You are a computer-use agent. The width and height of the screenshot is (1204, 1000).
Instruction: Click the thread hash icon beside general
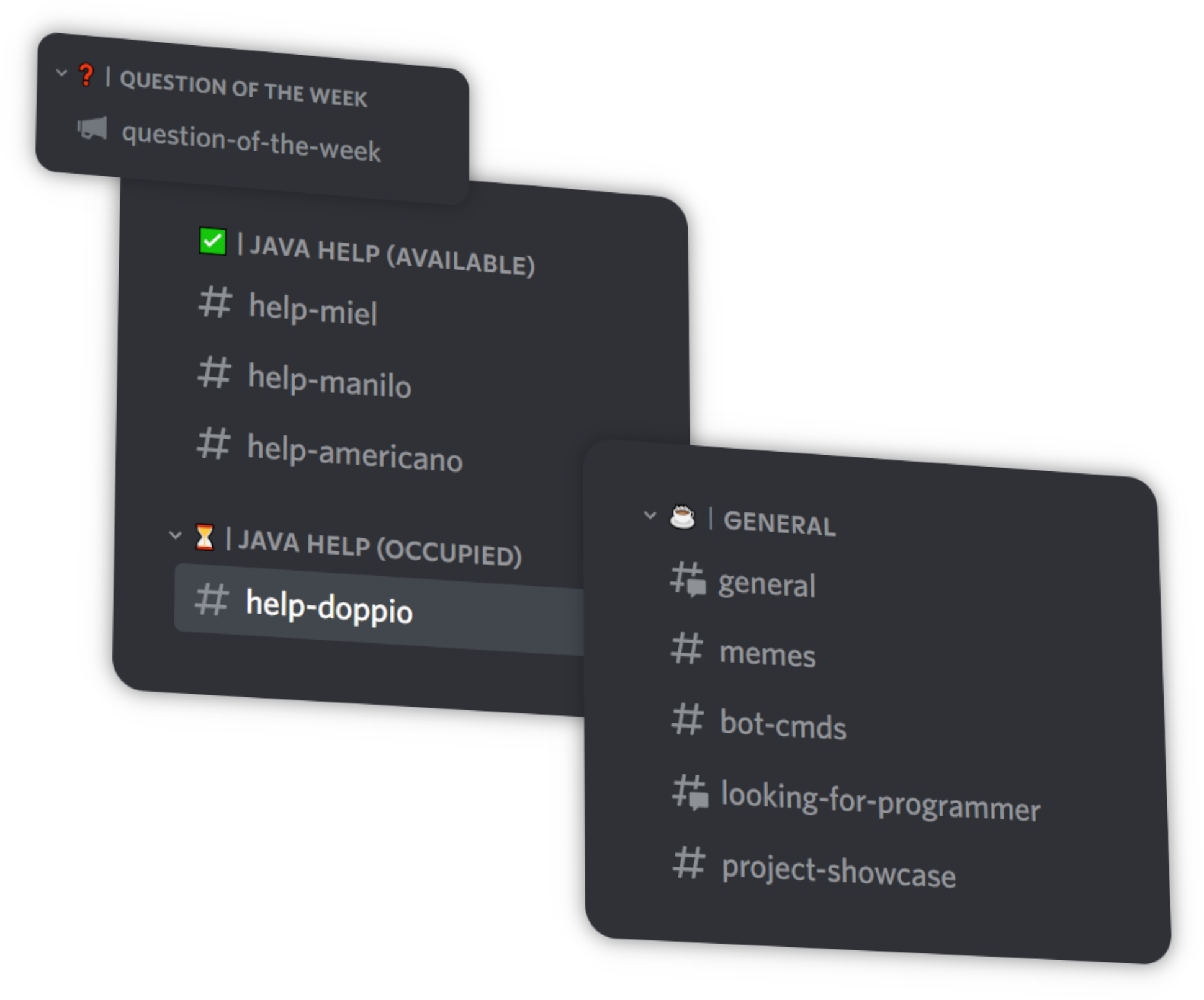(688, 579)
